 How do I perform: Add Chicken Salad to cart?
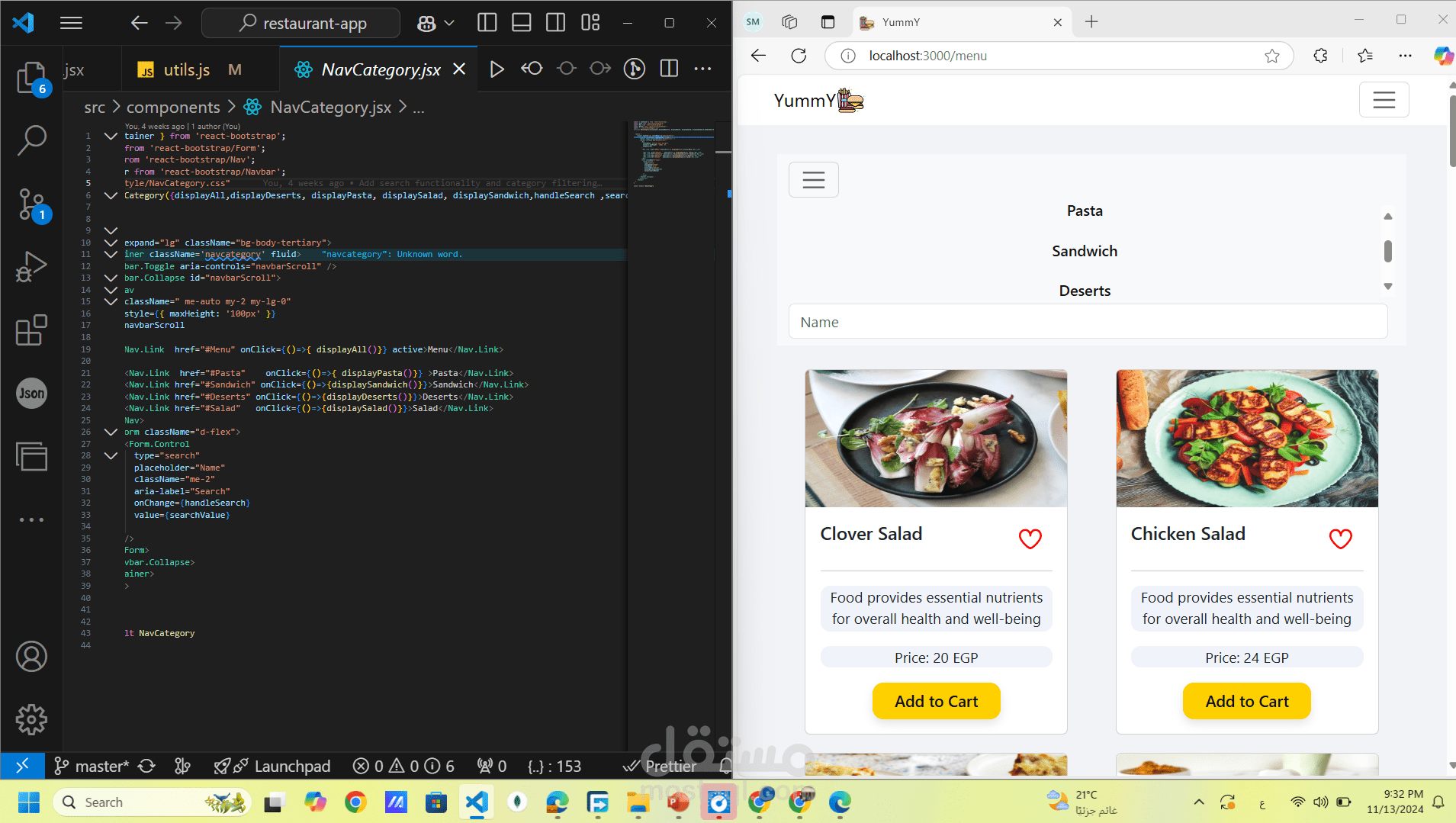[1247, 702]
